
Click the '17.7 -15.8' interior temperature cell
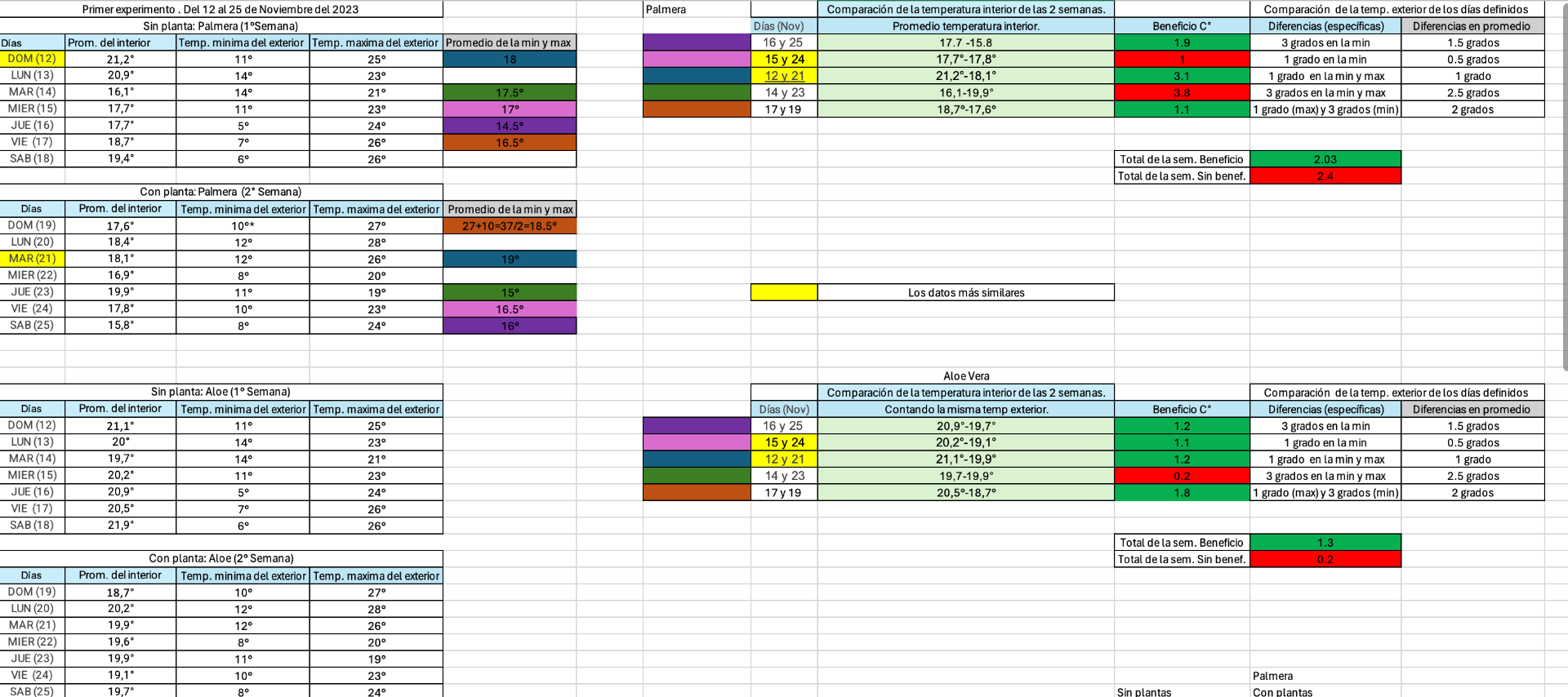coord(965,42)
